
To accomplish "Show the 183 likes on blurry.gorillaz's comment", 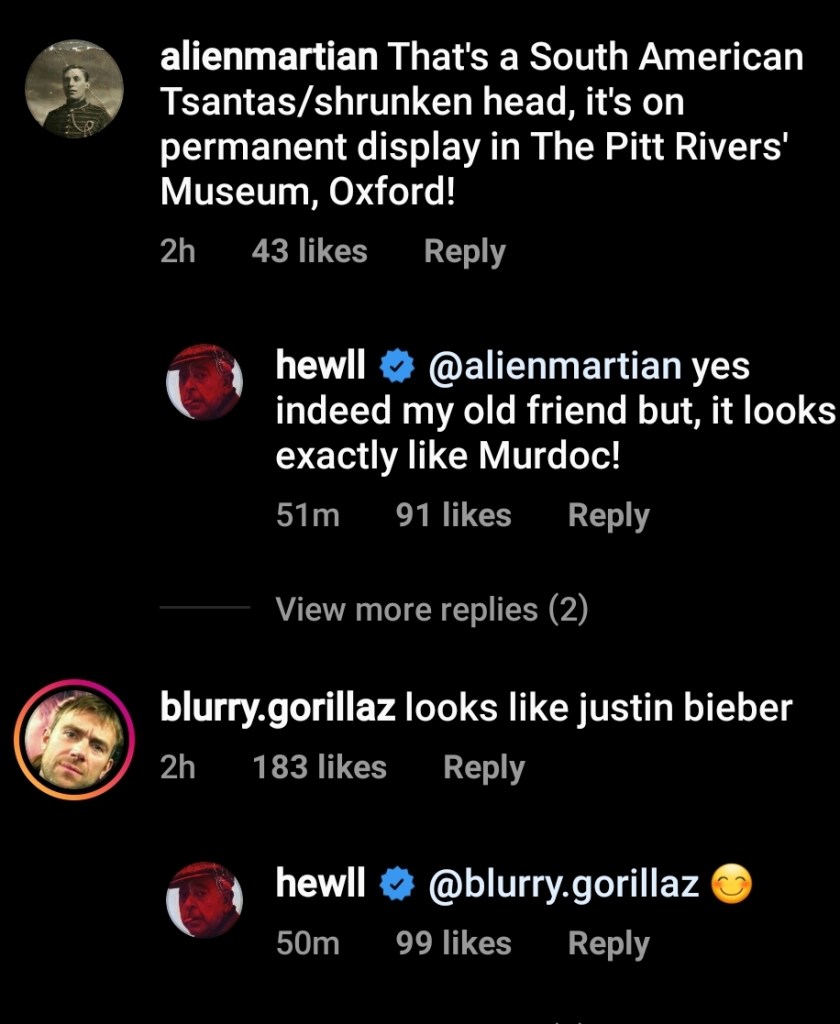I will click(319, 767).
